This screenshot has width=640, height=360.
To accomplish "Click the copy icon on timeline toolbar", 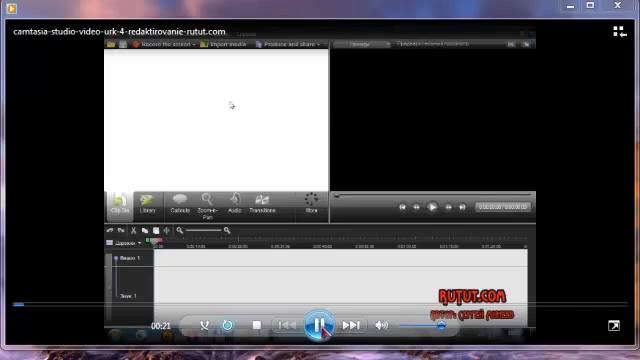I will 145,231.
